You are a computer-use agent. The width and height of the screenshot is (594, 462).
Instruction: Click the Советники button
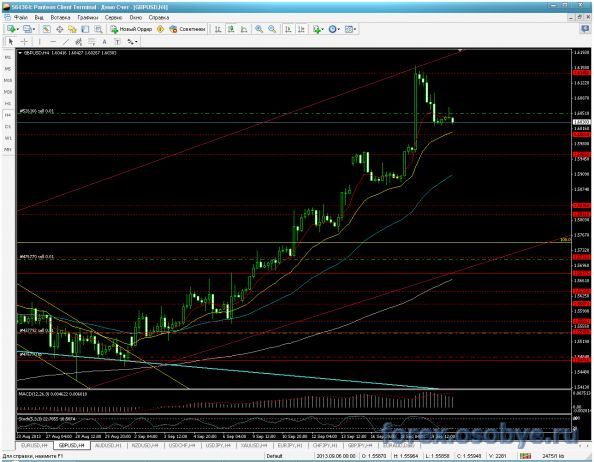[188, 29]
